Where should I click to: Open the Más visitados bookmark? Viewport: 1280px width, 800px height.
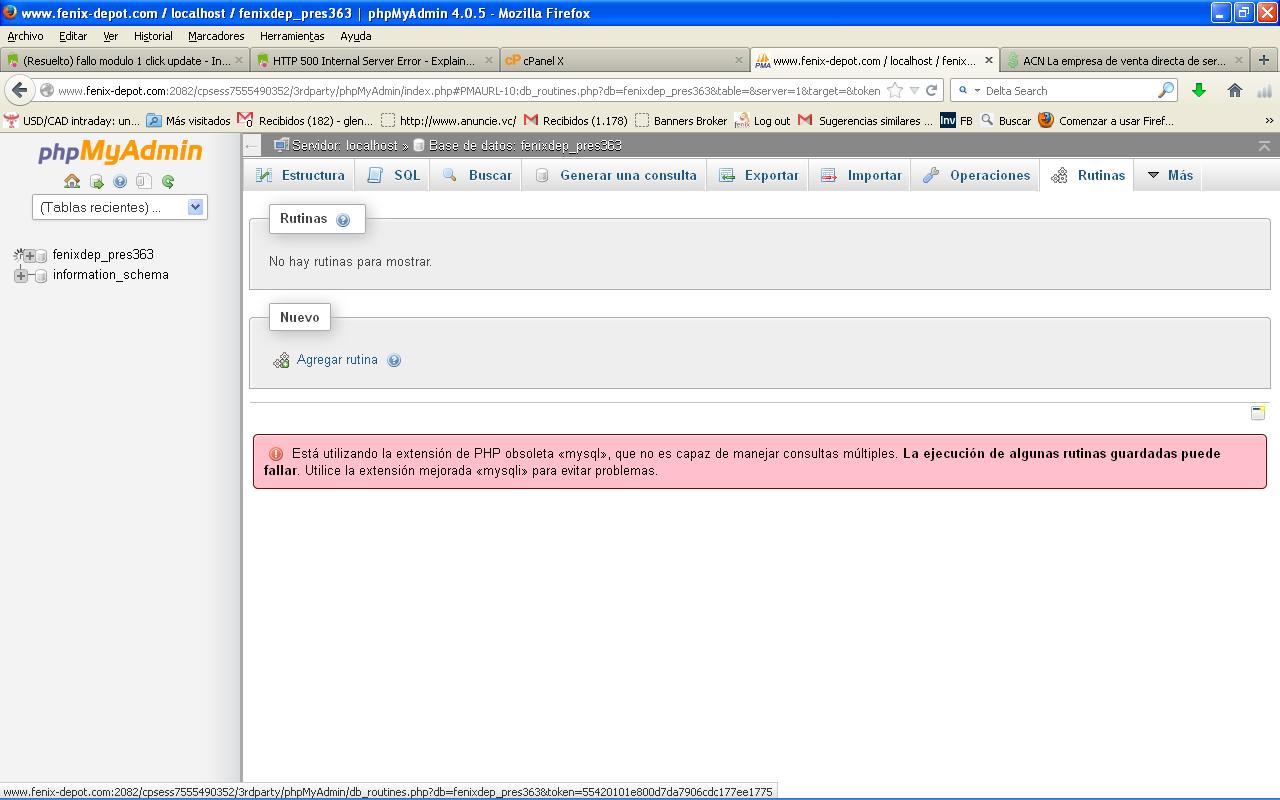(188, 120)
